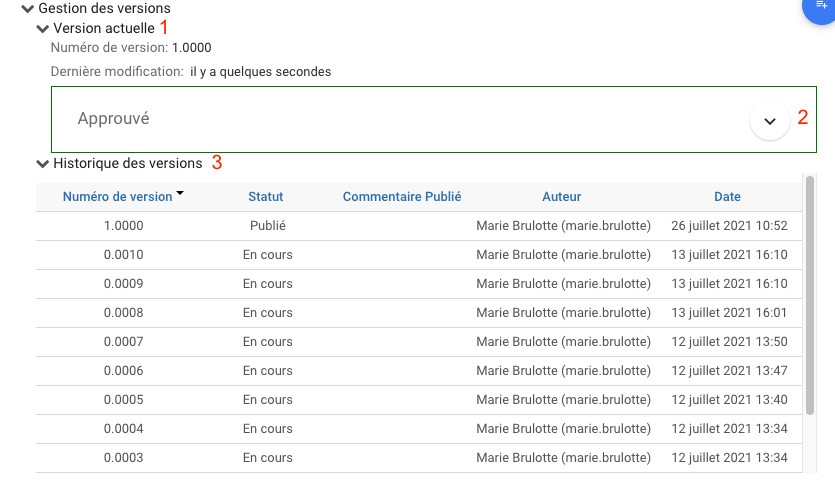Collapse the Version actuelle section
Image resolution: width=835 pixels, height=484 pixels.
(x=42, y=28)
